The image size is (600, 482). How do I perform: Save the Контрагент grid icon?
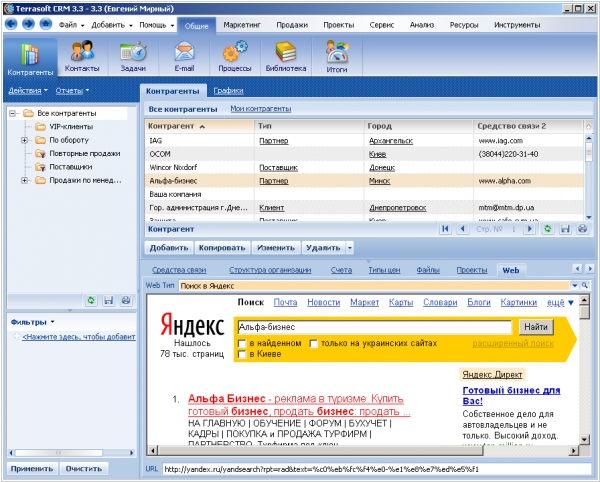coord(565,229)
